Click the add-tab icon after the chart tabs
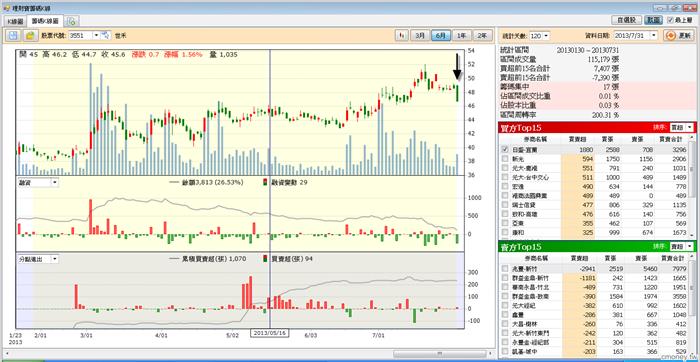Viewport: 700px width, 362px height. (72, 21)
